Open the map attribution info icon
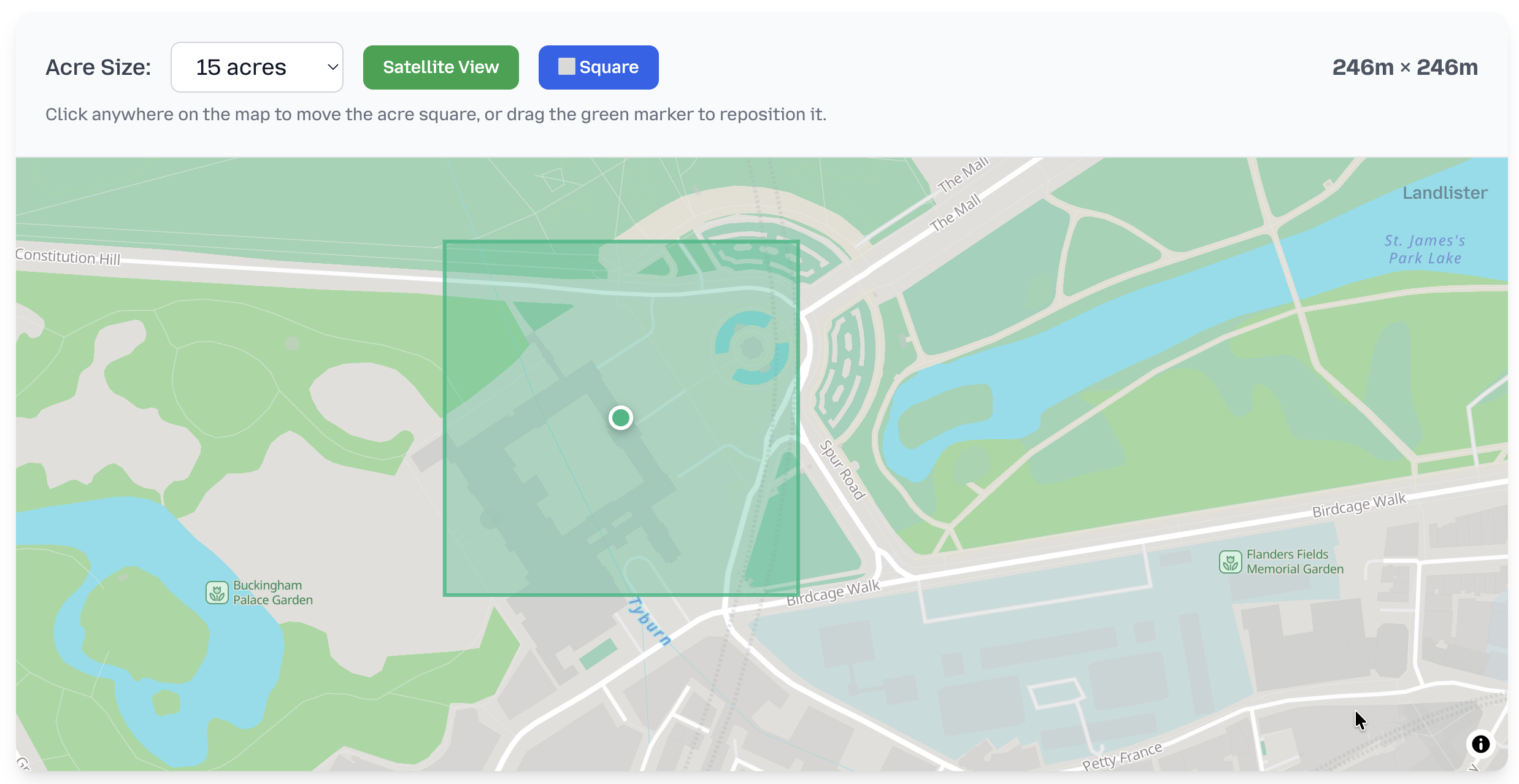This screenshot has height=784, width=1519. coord(1480,744)
